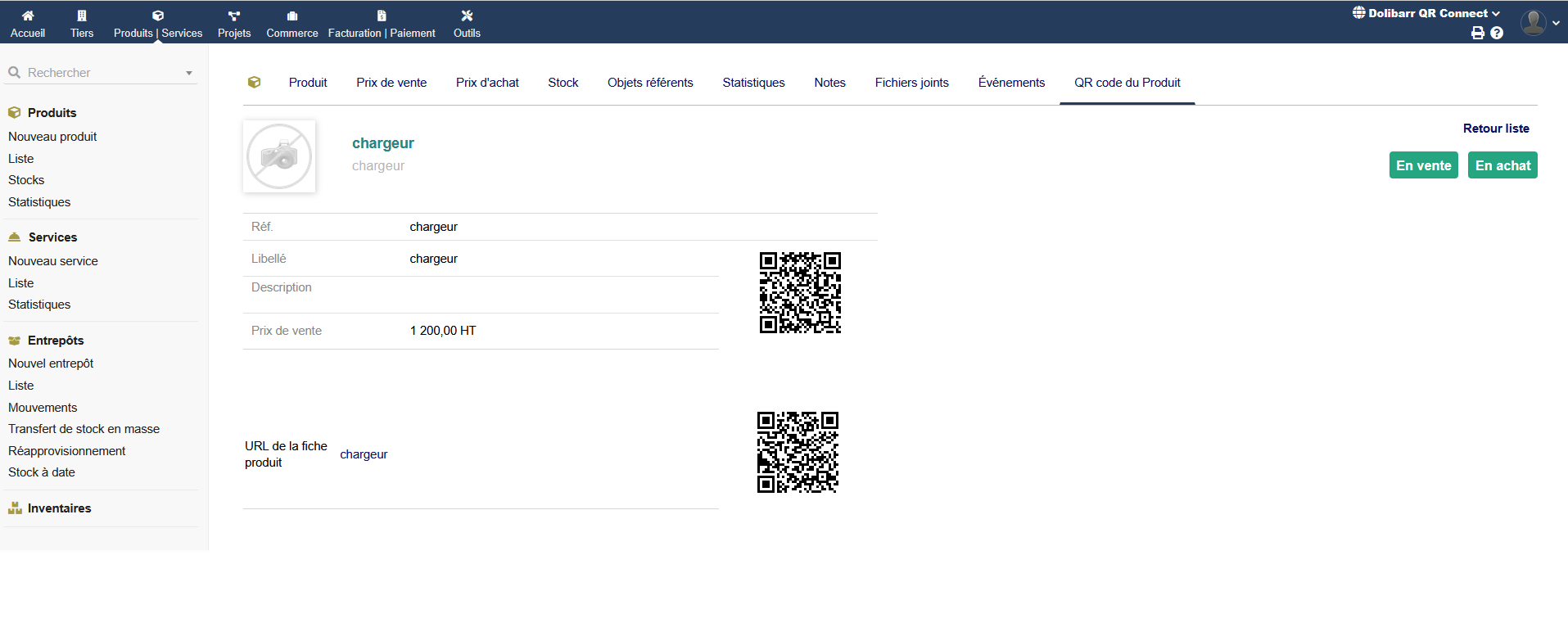Open the Outils tools icon
The image size is (1568, 641).
coord(467,16)
